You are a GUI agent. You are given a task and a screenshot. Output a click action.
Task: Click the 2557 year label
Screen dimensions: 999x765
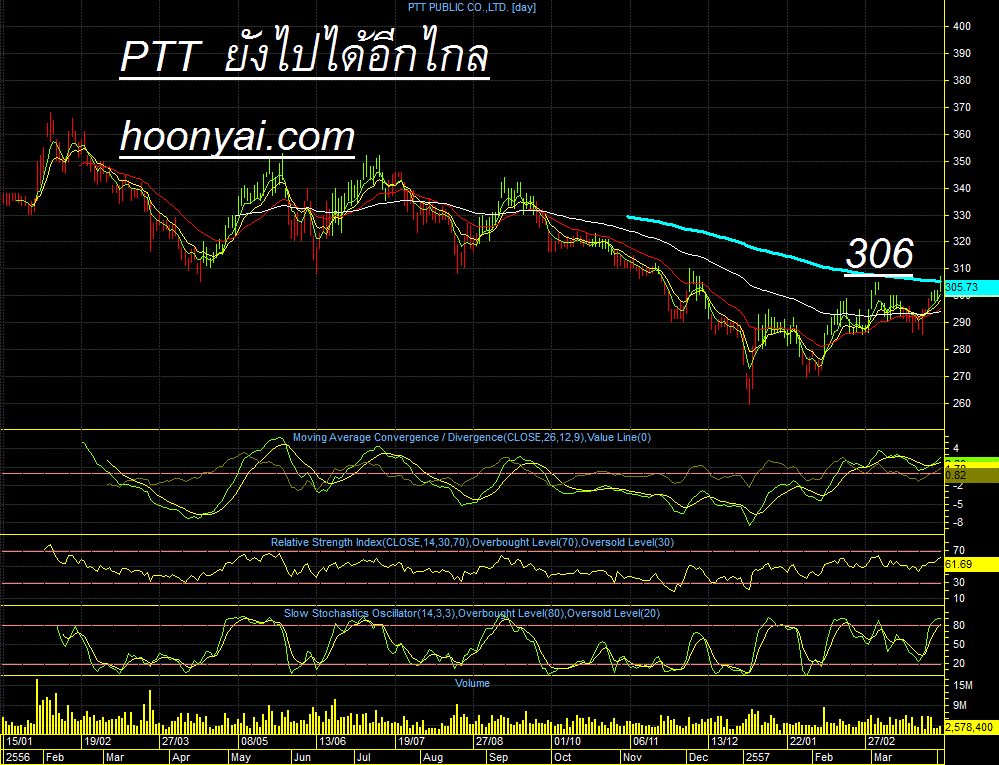click(758, 757)
